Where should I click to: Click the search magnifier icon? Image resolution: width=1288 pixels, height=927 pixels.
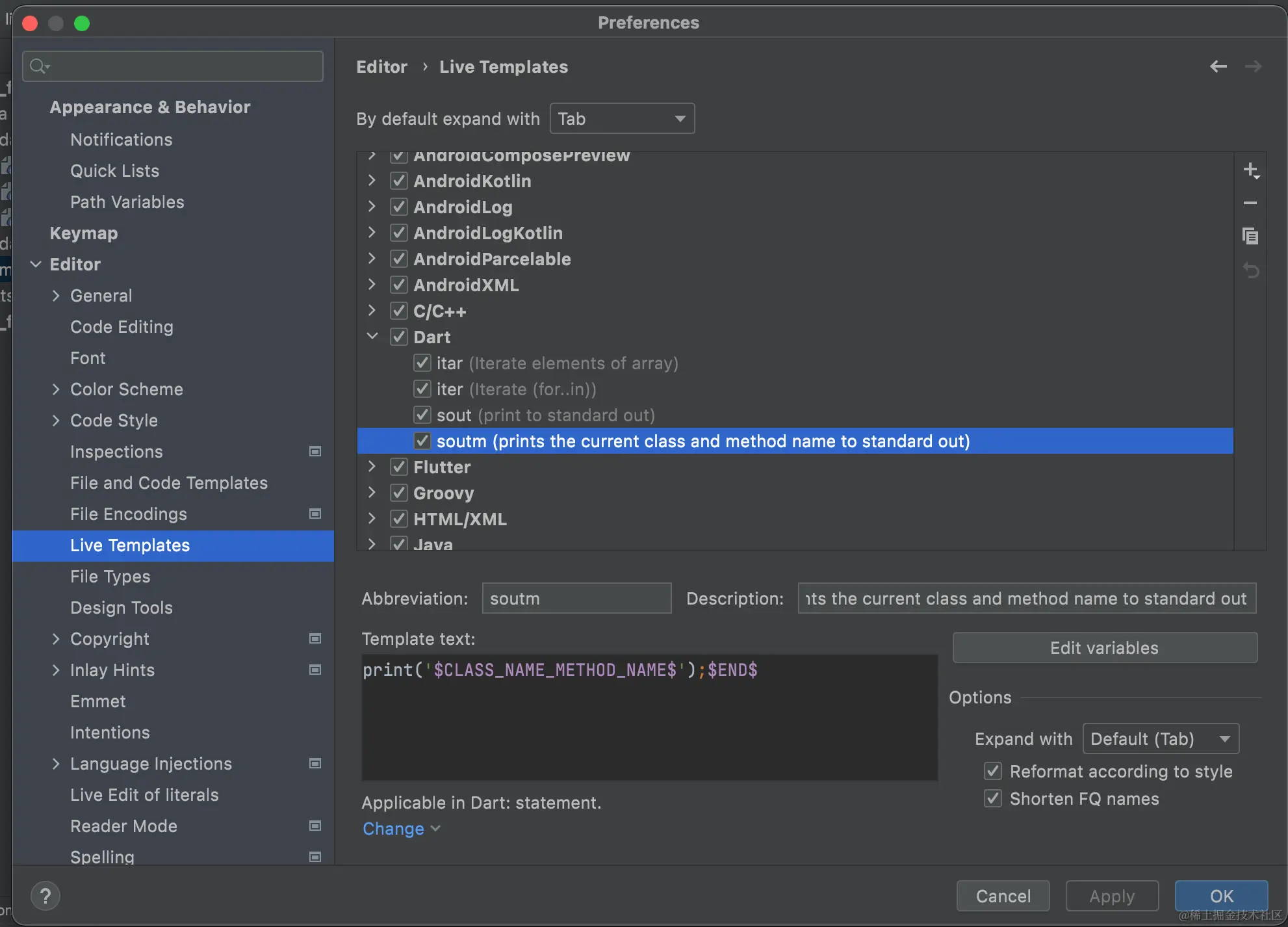(39, 66)
